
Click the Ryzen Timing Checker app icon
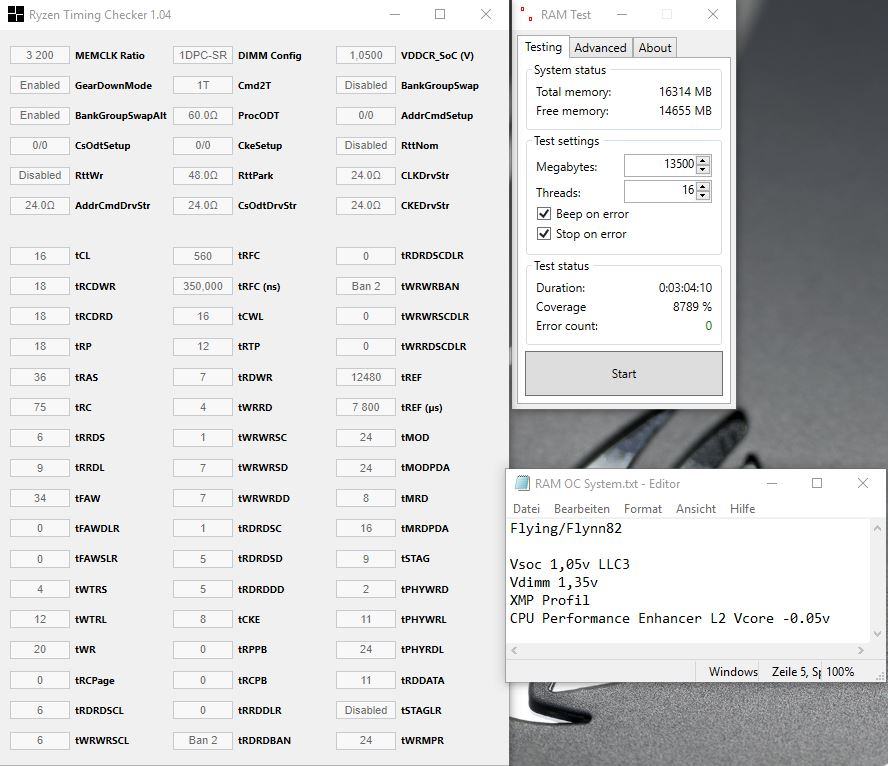(x=16, y=14)
